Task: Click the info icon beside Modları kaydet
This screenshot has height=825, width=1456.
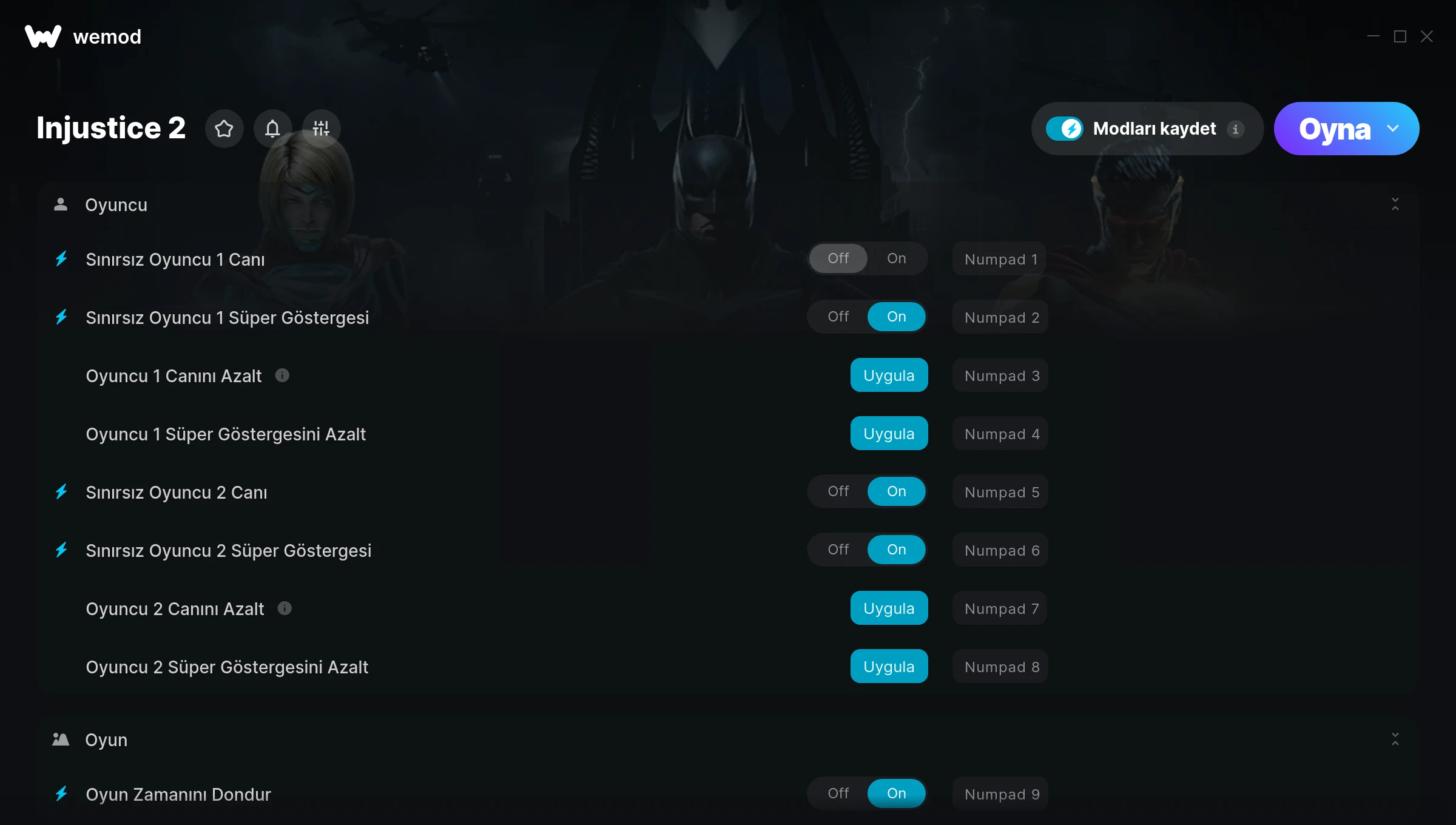Action: pyautogui.click(x=1235, y=129)
